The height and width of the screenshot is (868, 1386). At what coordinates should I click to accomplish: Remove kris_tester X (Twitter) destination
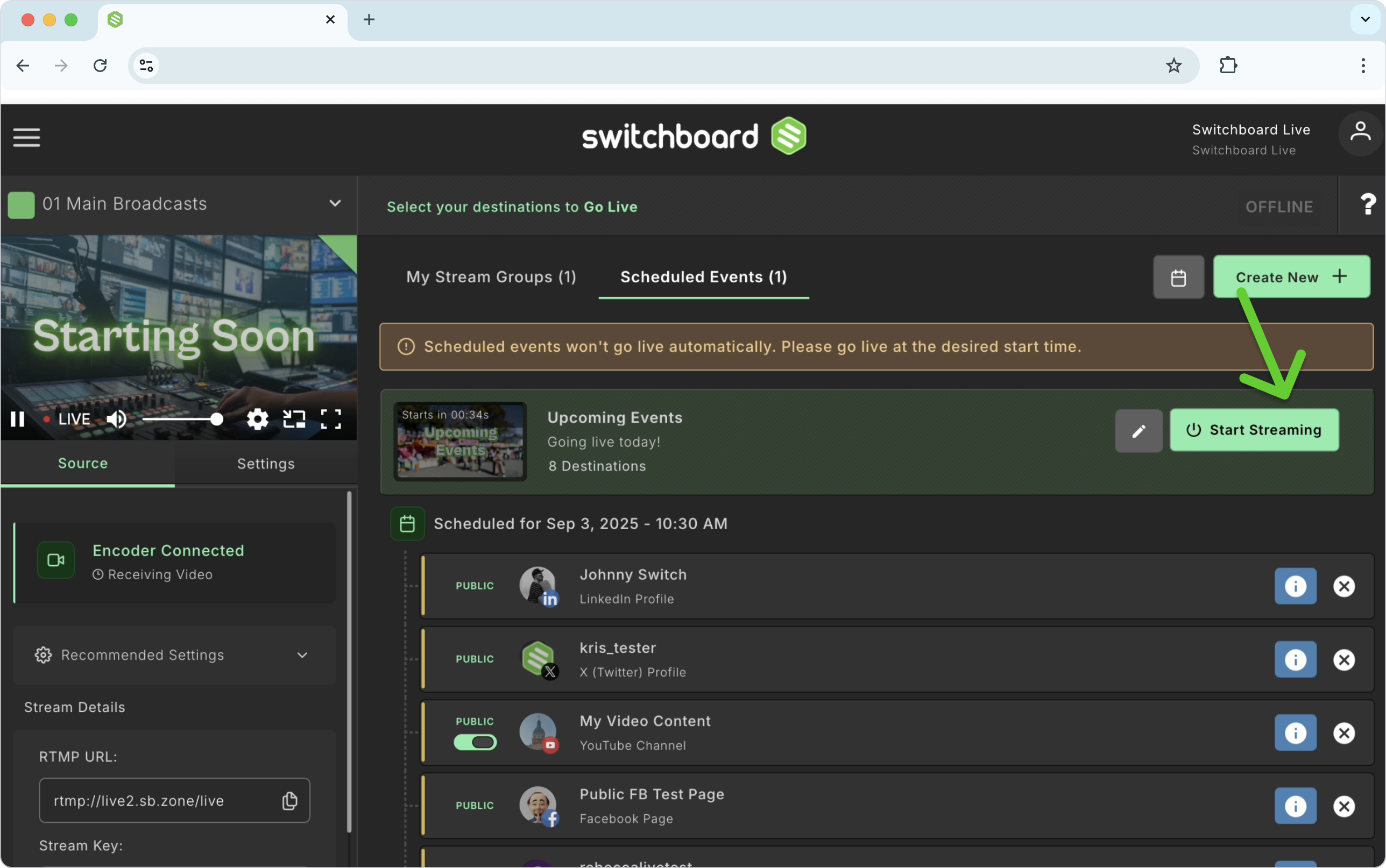[x=1343, y=660]
